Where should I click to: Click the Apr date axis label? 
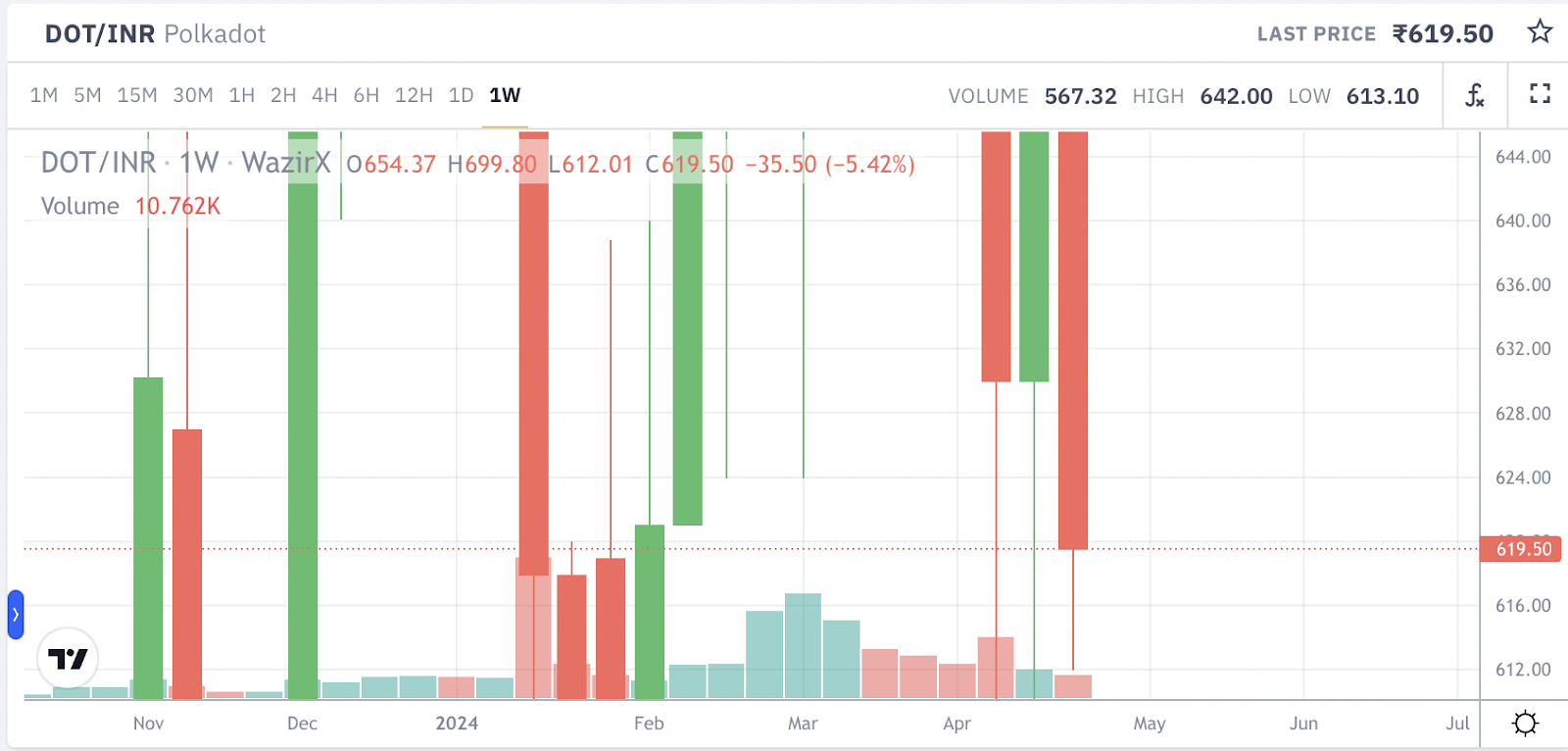click(956, 724)
